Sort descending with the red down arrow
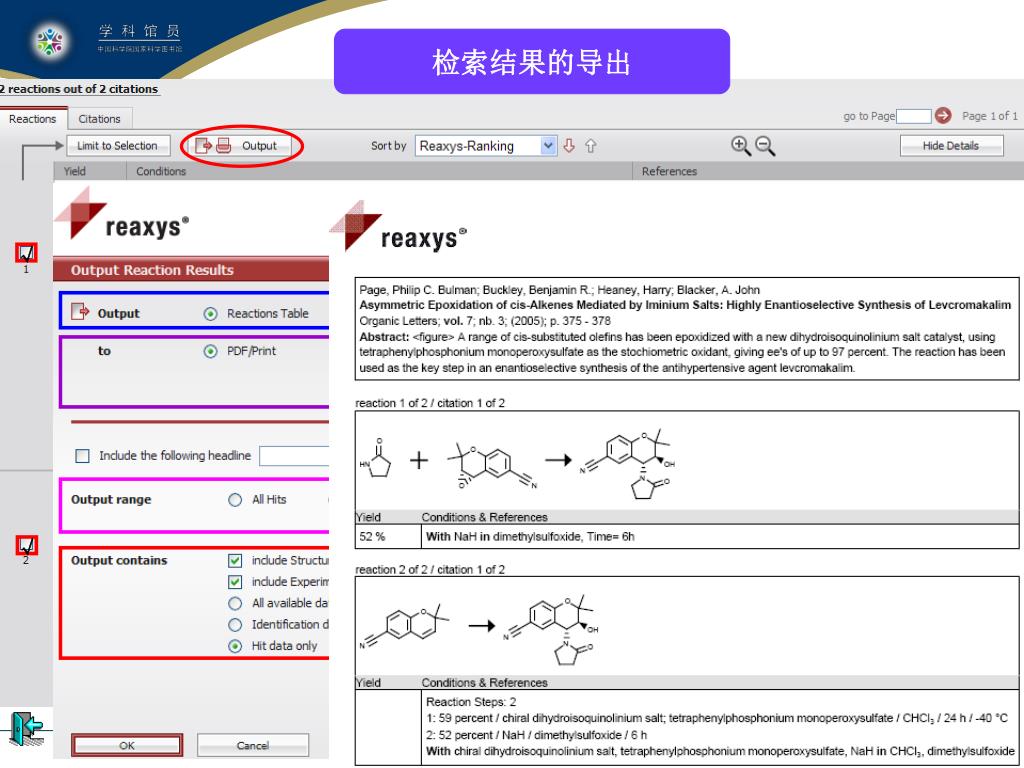The image size is (1024, 768). tap(569, 146)
